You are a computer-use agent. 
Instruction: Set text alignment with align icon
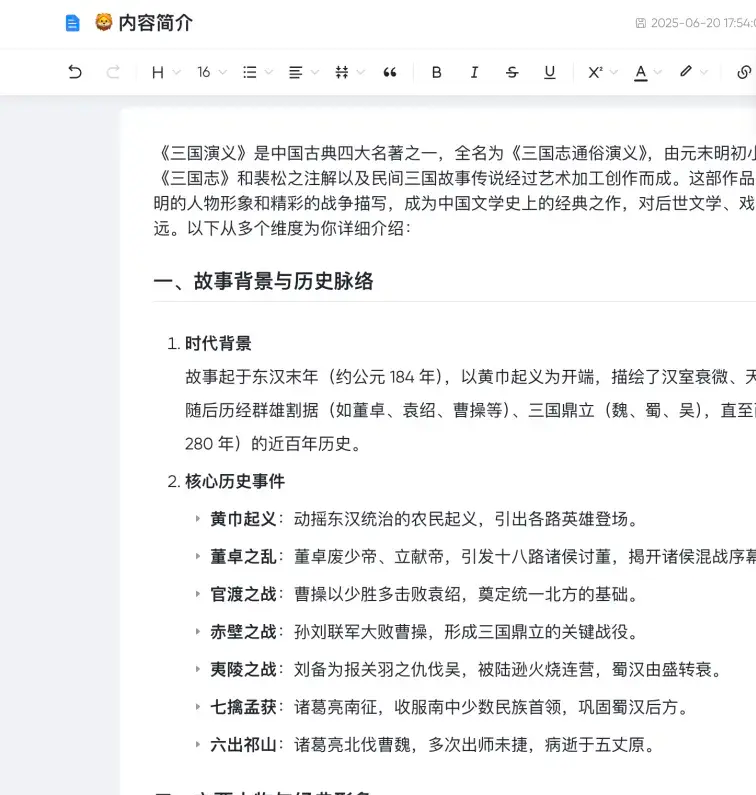coord(296,73)
